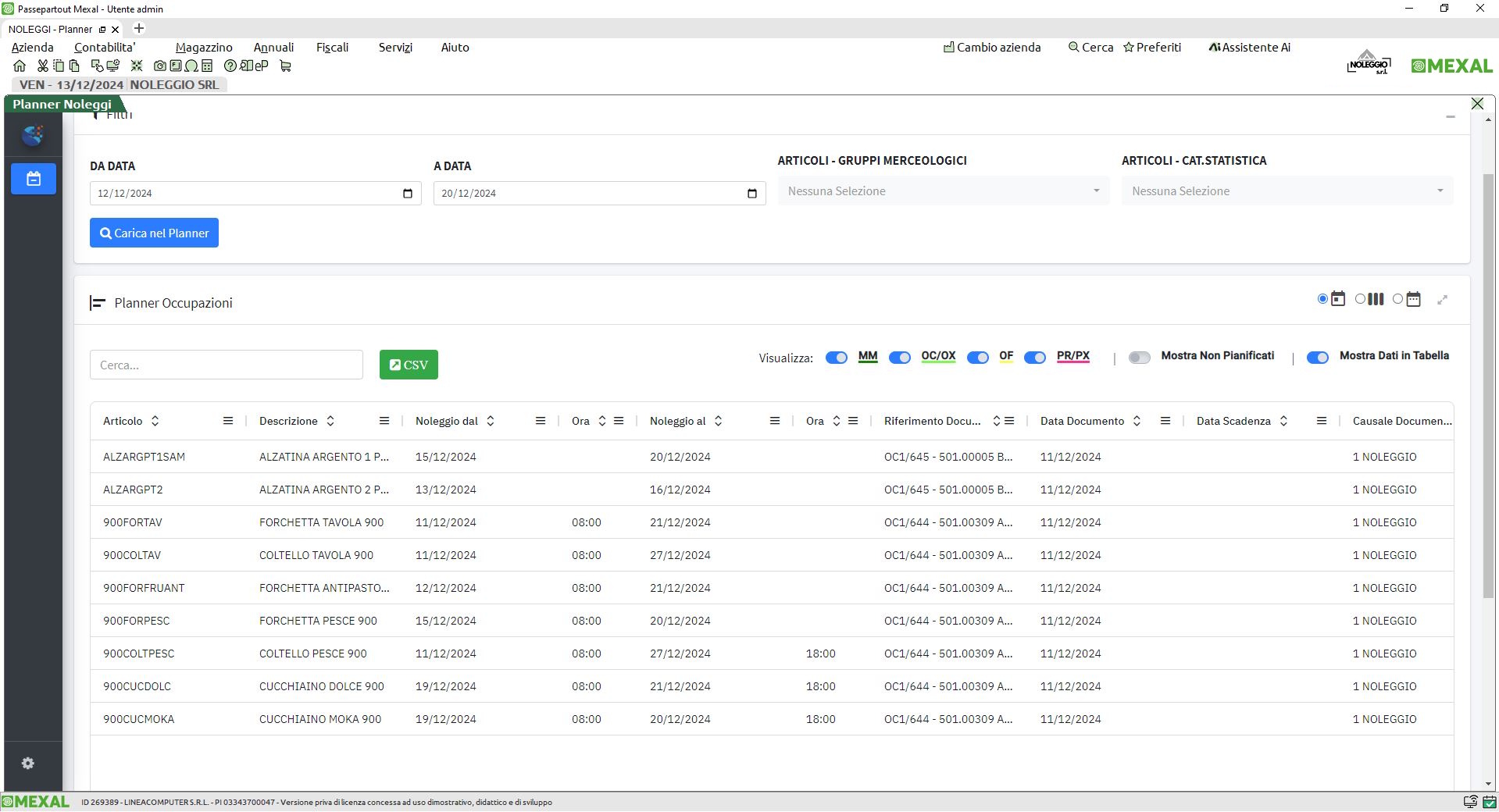This screenshot has height=812, width=1499.
Task: Open the camera screenshot tool
Action: coord(159,66)
